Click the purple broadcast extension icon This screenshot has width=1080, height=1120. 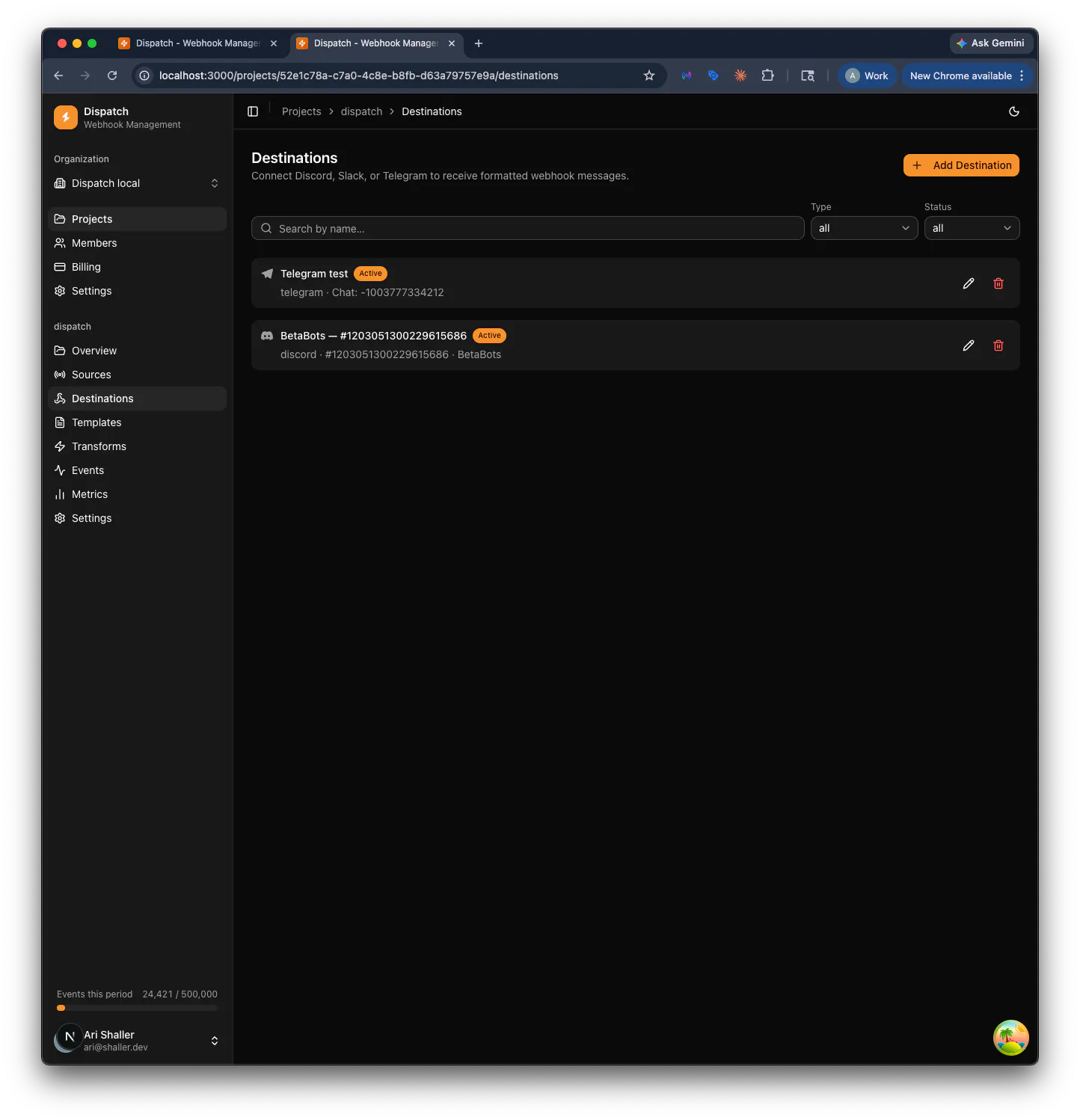tap(687, 76)
